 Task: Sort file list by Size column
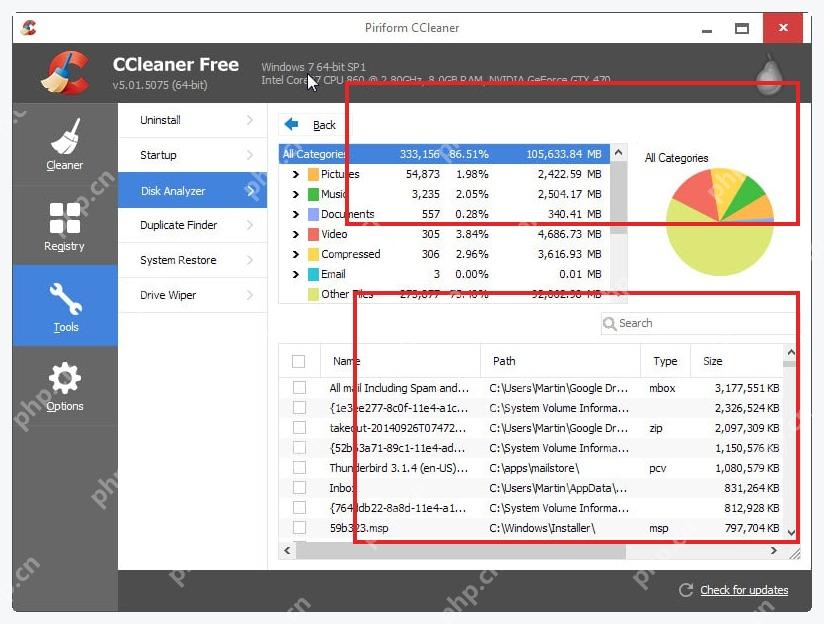click(x=736, y=361)
